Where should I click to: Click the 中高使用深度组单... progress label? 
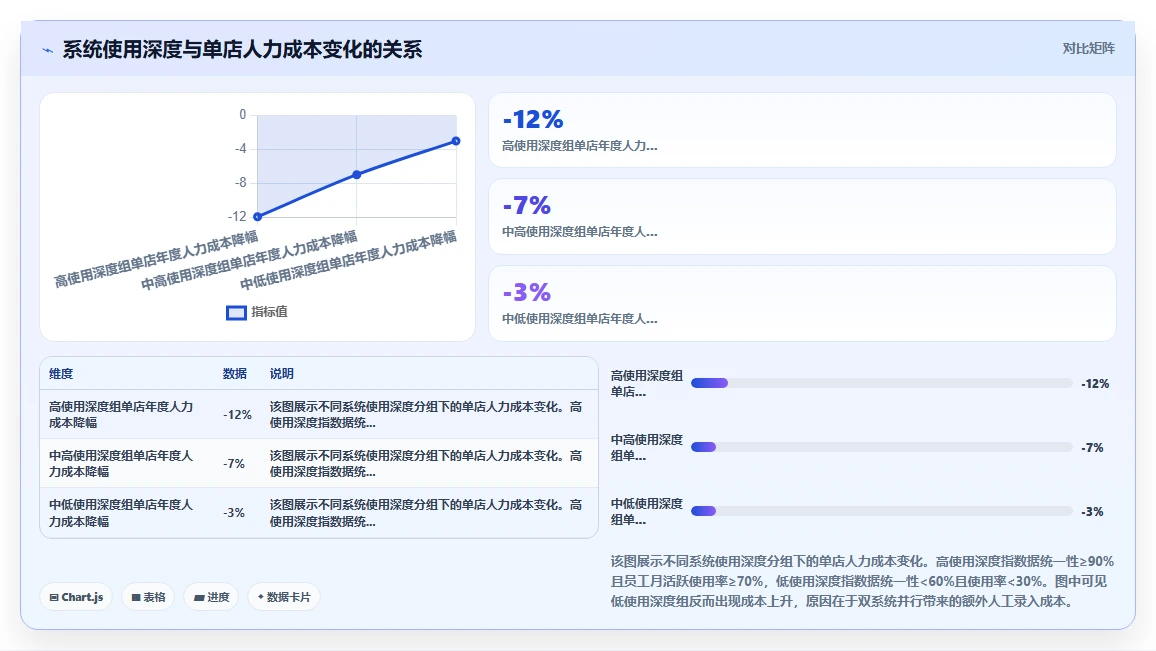point(647,448)
